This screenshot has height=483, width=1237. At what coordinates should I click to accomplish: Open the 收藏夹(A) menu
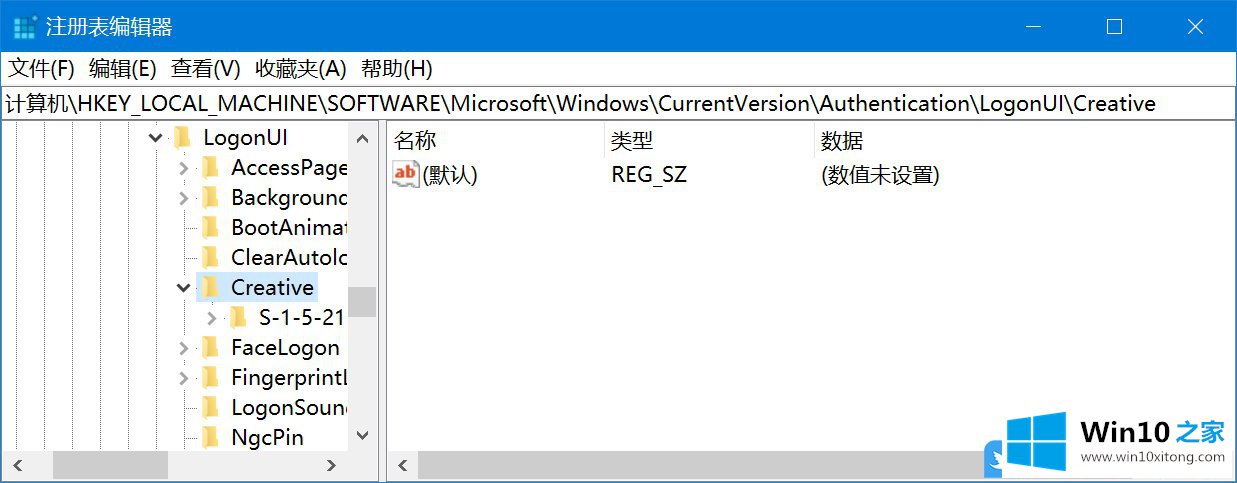pos(300,69)
